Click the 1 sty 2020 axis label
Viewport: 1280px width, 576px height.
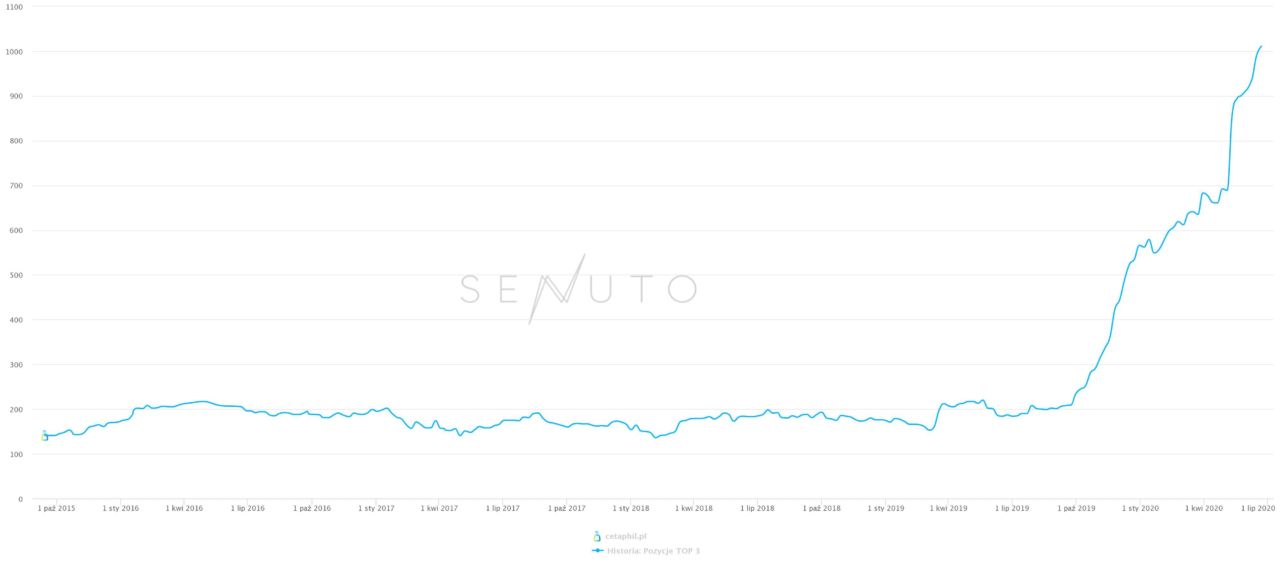[1140, 508]
